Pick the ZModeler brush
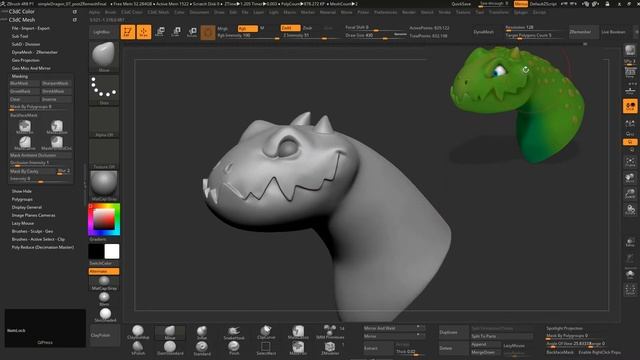Screen dimensions: 640x360 tap(330, 348)
